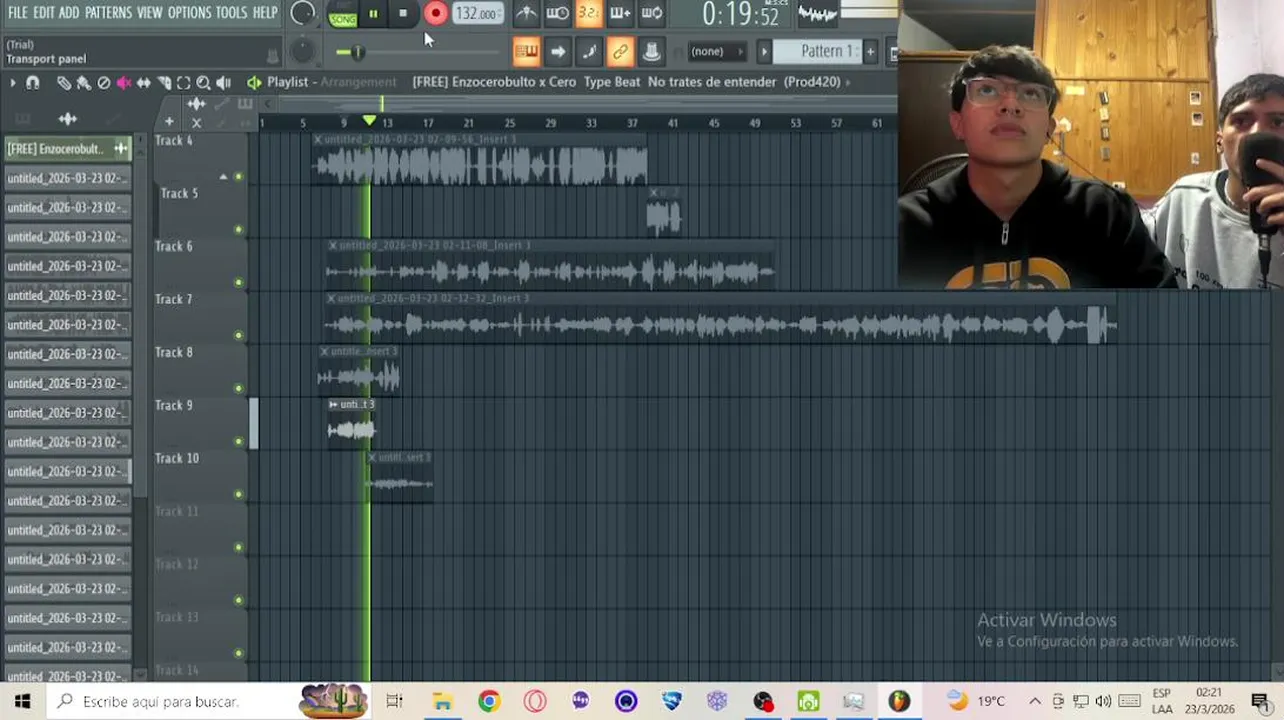Image resolution: width=1284 pixels, height=720 pixels.
Task: Toggle the Pat/Song mode switch
Action: [x=343, y=14]
